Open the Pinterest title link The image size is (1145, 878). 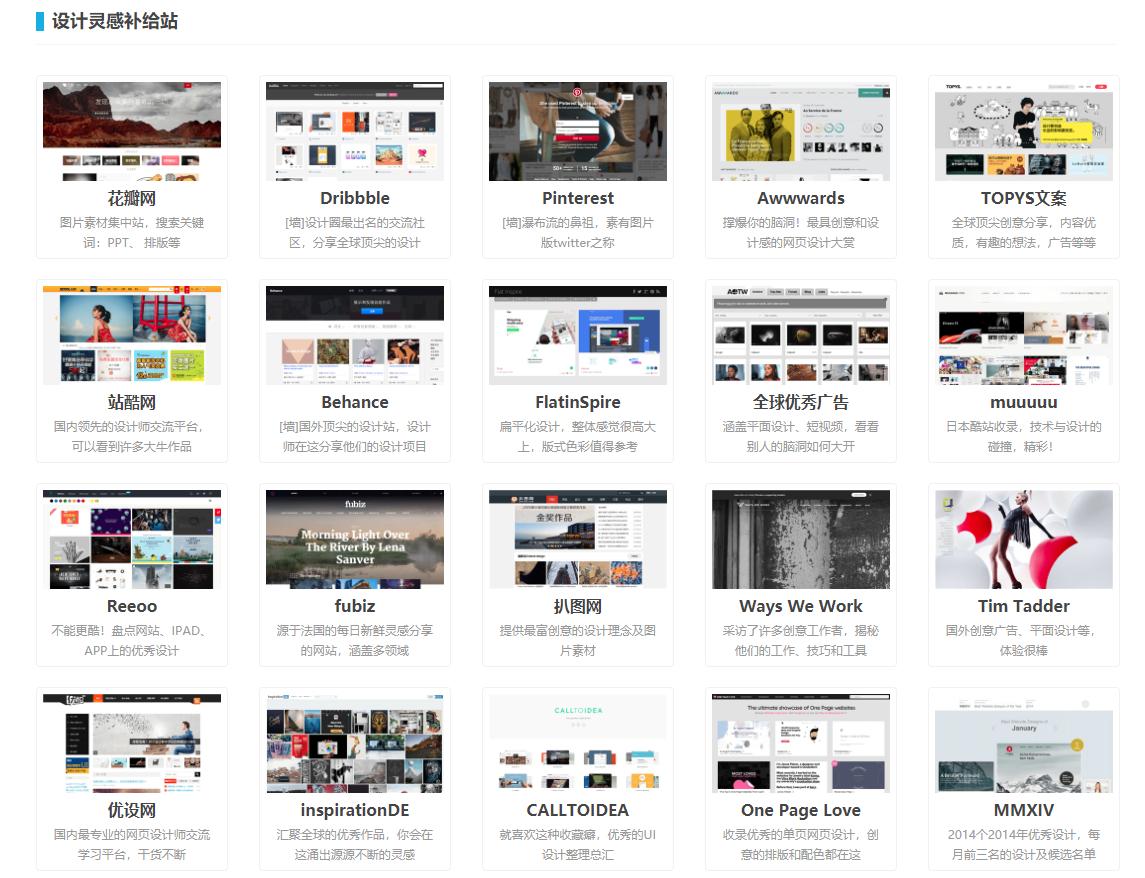(x=578, y=198)
